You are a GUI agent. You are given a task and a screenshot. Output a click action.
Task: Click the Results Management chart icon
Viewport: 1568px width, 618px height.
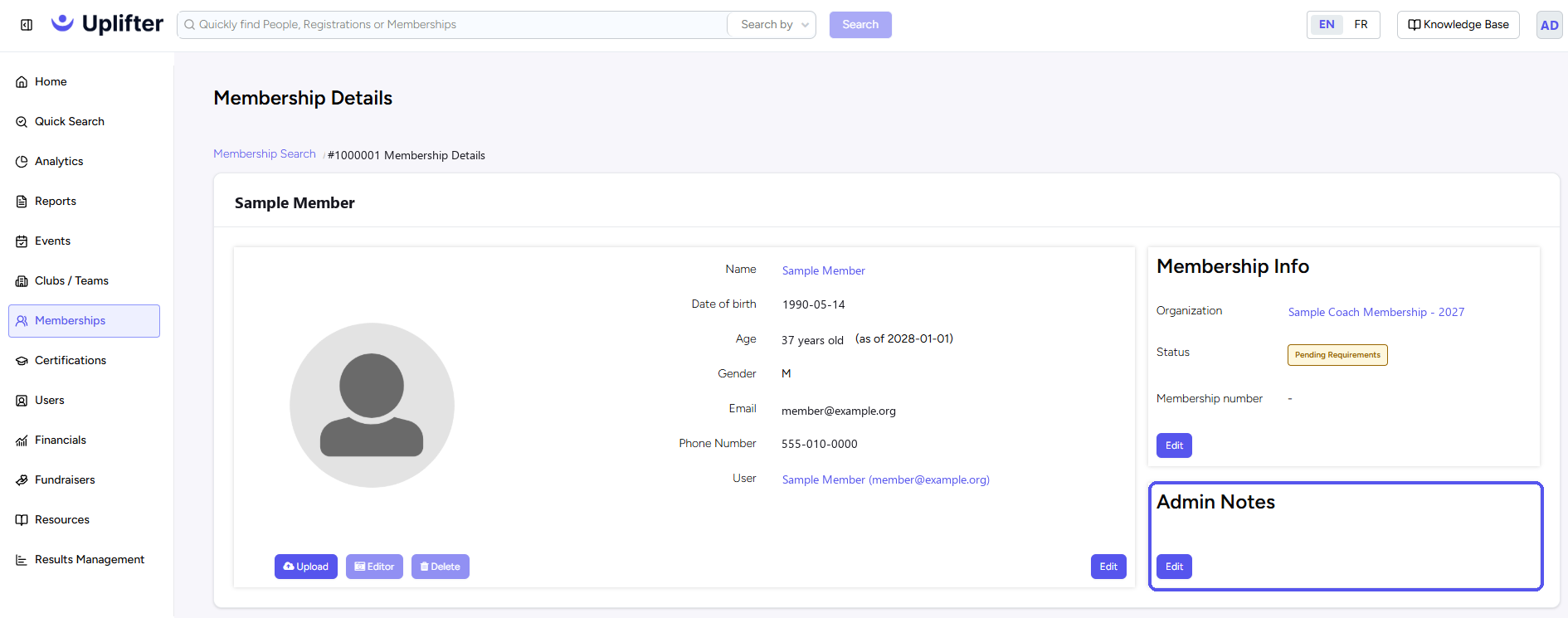(22, 560)
